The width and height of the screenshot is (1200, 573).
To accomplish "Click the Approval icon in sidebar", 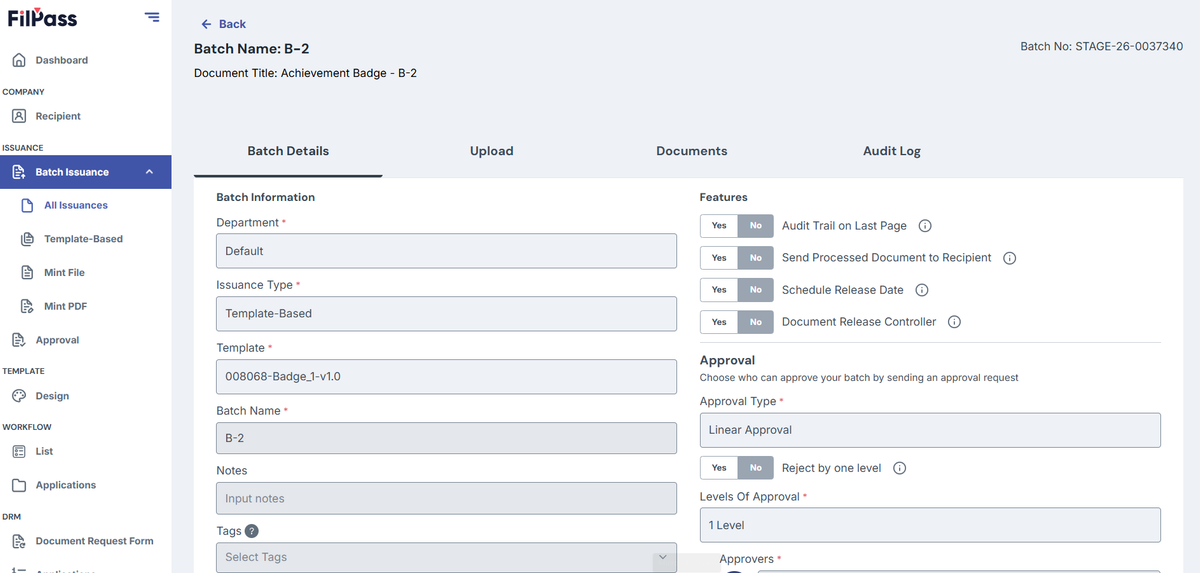I will [x=19, y=340].
